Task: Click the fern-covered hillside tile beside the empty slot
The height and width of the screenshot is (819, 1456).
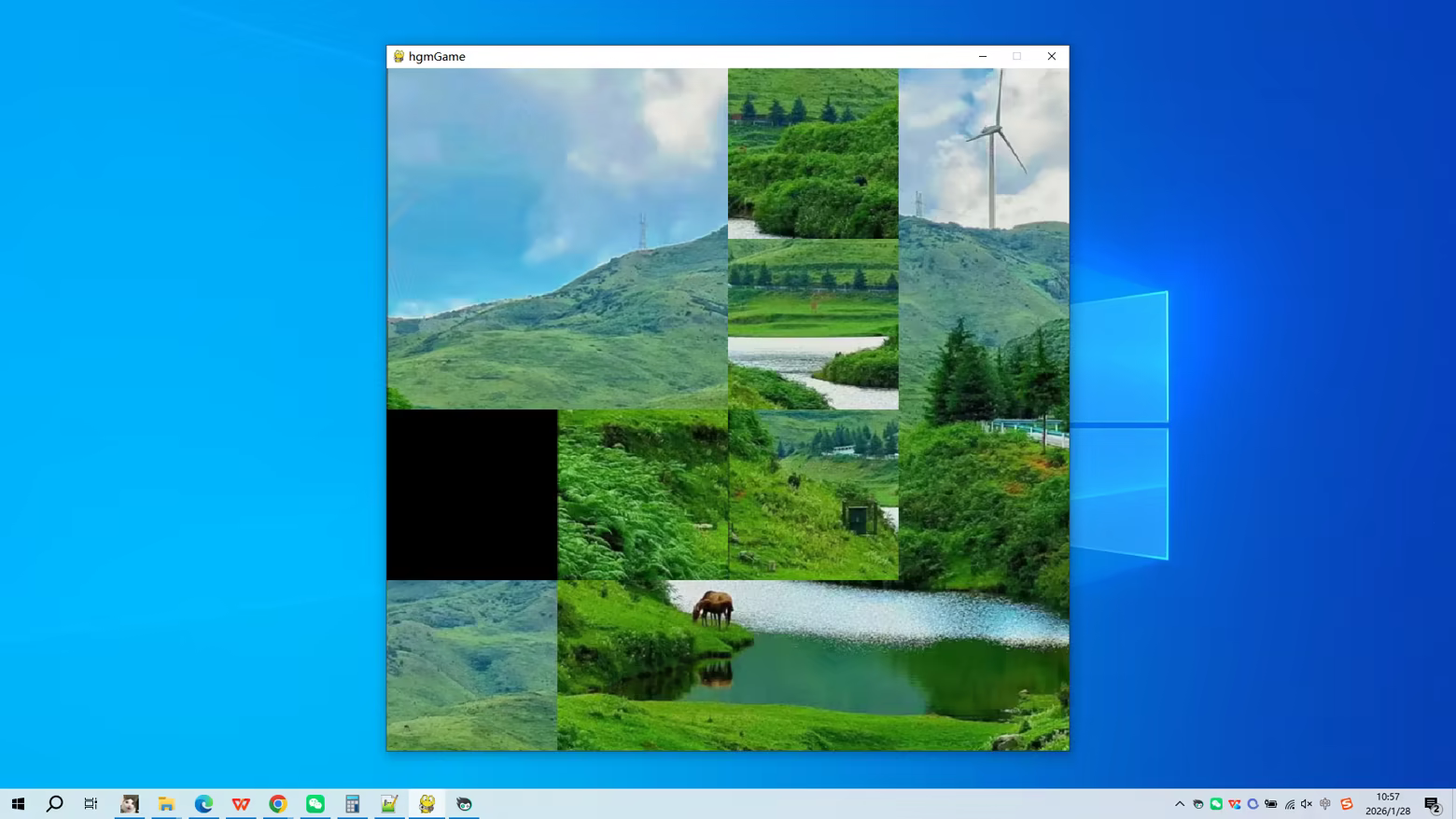Action: click(x=642, y=494)
